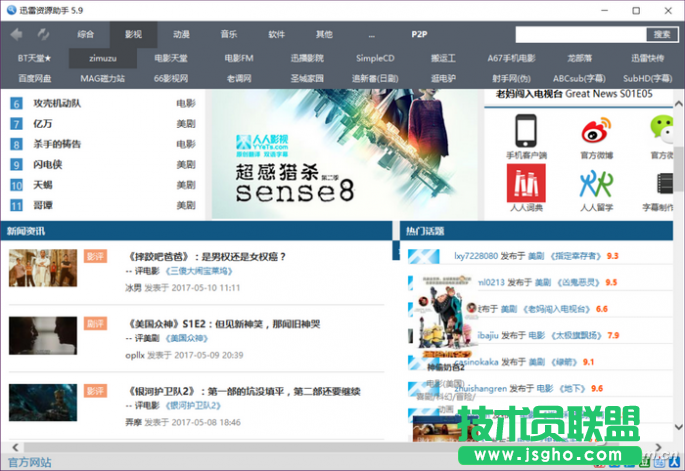685x471 pixels.
Task: Click the 影评 tag on 银河护卫队2 article
Action: [x=95, y=391]
